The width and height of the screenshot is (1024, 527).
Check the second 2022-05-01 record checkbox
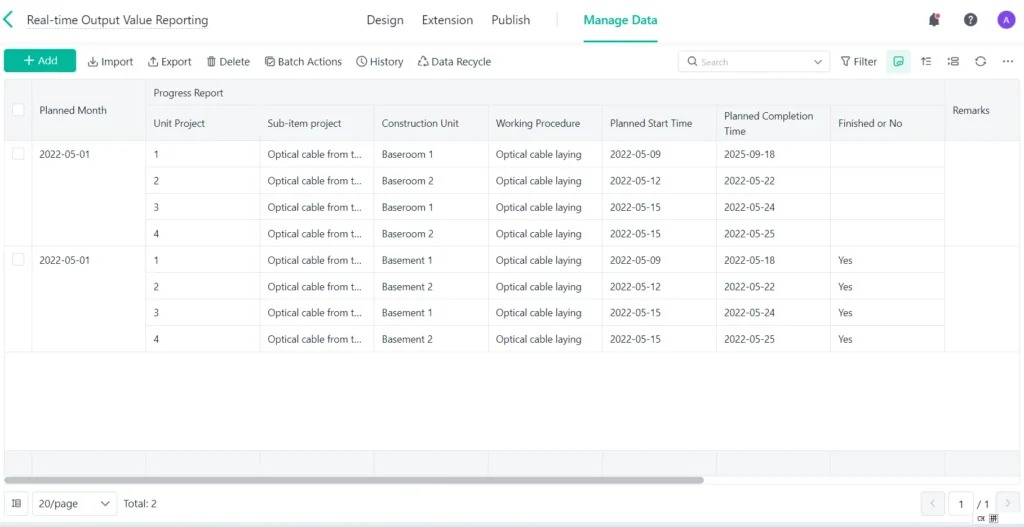(x=18, y=260)
